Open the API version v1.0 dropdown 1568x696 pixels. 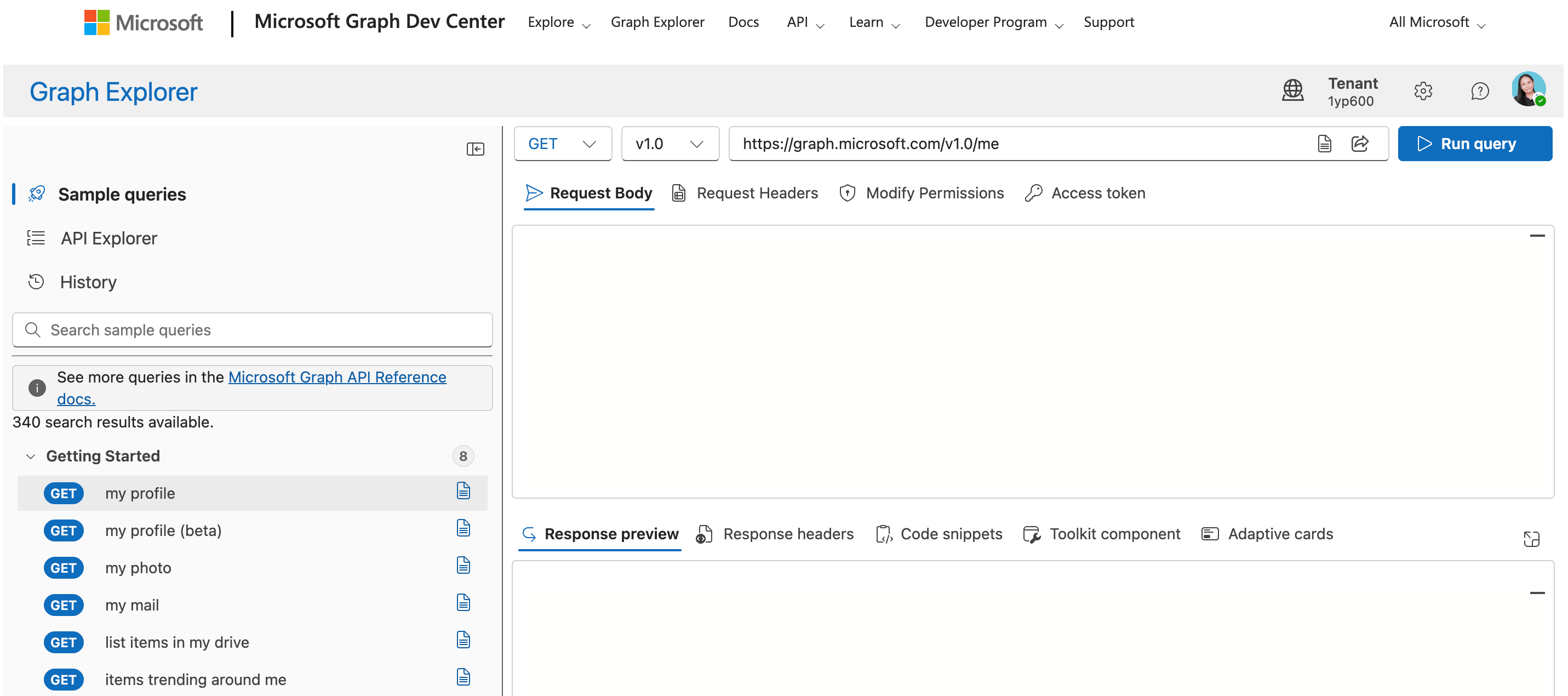[669, 144]
